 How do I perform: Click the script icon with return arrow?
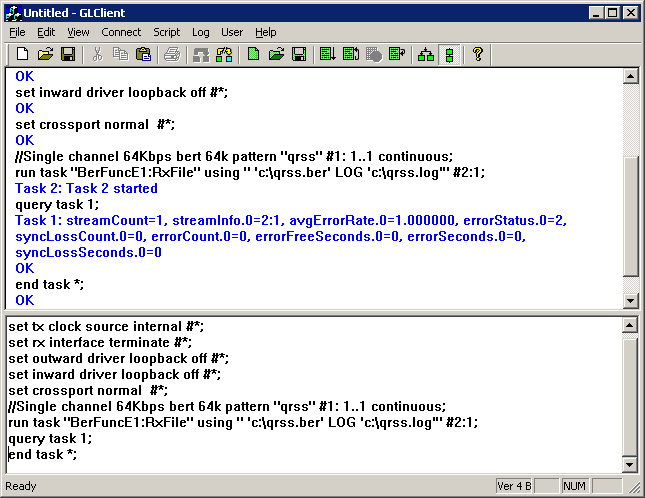pos(397,54)
